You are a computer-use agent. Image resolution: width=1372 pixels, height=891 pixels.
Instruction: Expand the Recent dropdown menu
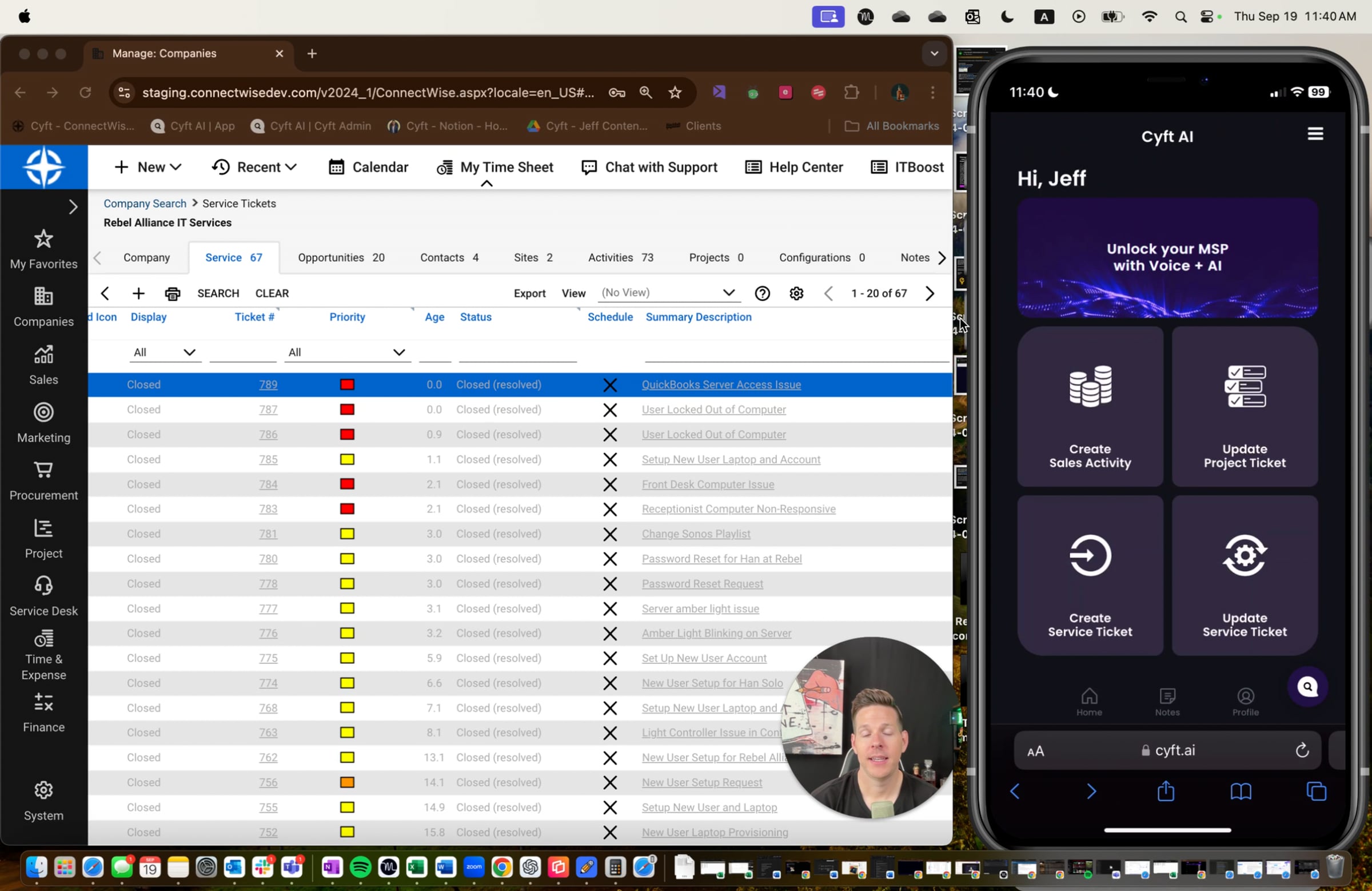coord(254,167)
